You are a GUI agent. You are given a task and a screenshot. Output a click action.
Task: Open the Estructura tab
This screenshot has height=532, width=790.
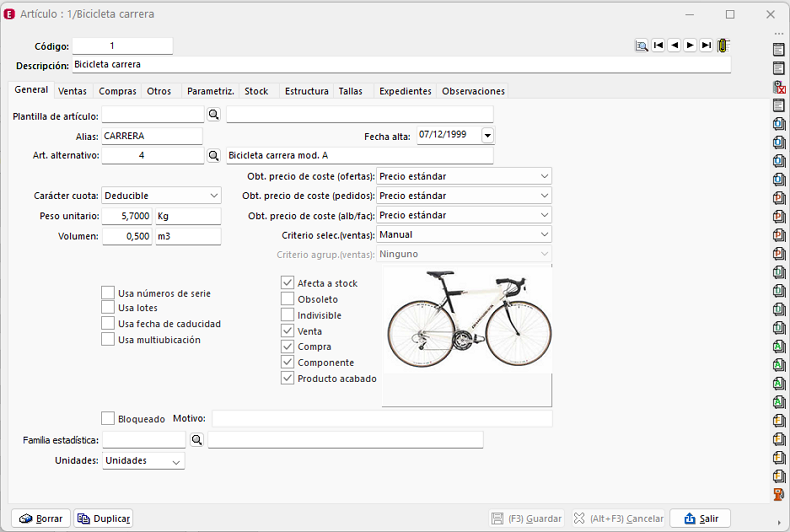[307, 91]
